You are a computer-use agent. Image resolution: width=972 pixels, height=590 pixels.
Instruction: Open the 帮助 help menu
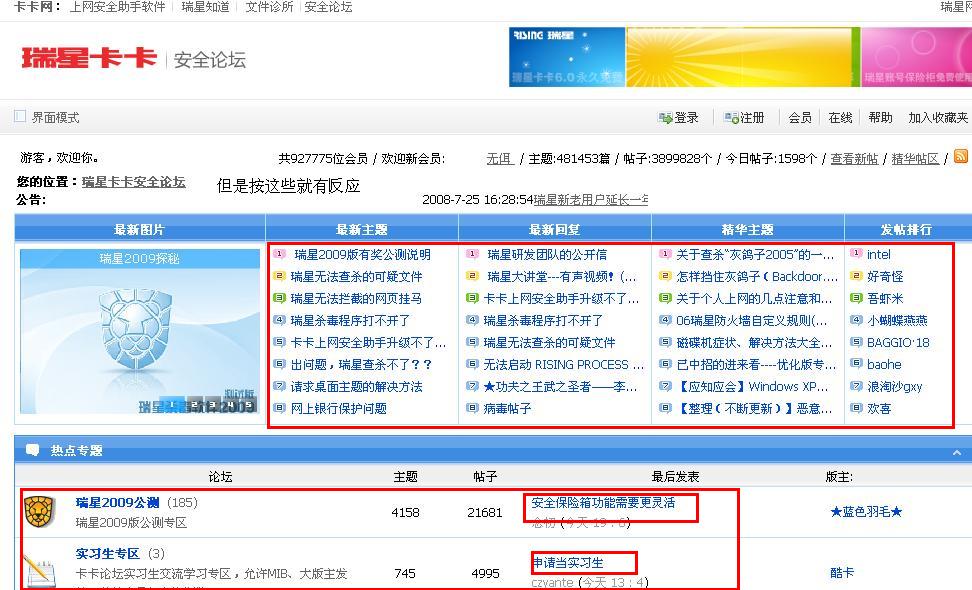pyautogui.click(x=880, y=118)
